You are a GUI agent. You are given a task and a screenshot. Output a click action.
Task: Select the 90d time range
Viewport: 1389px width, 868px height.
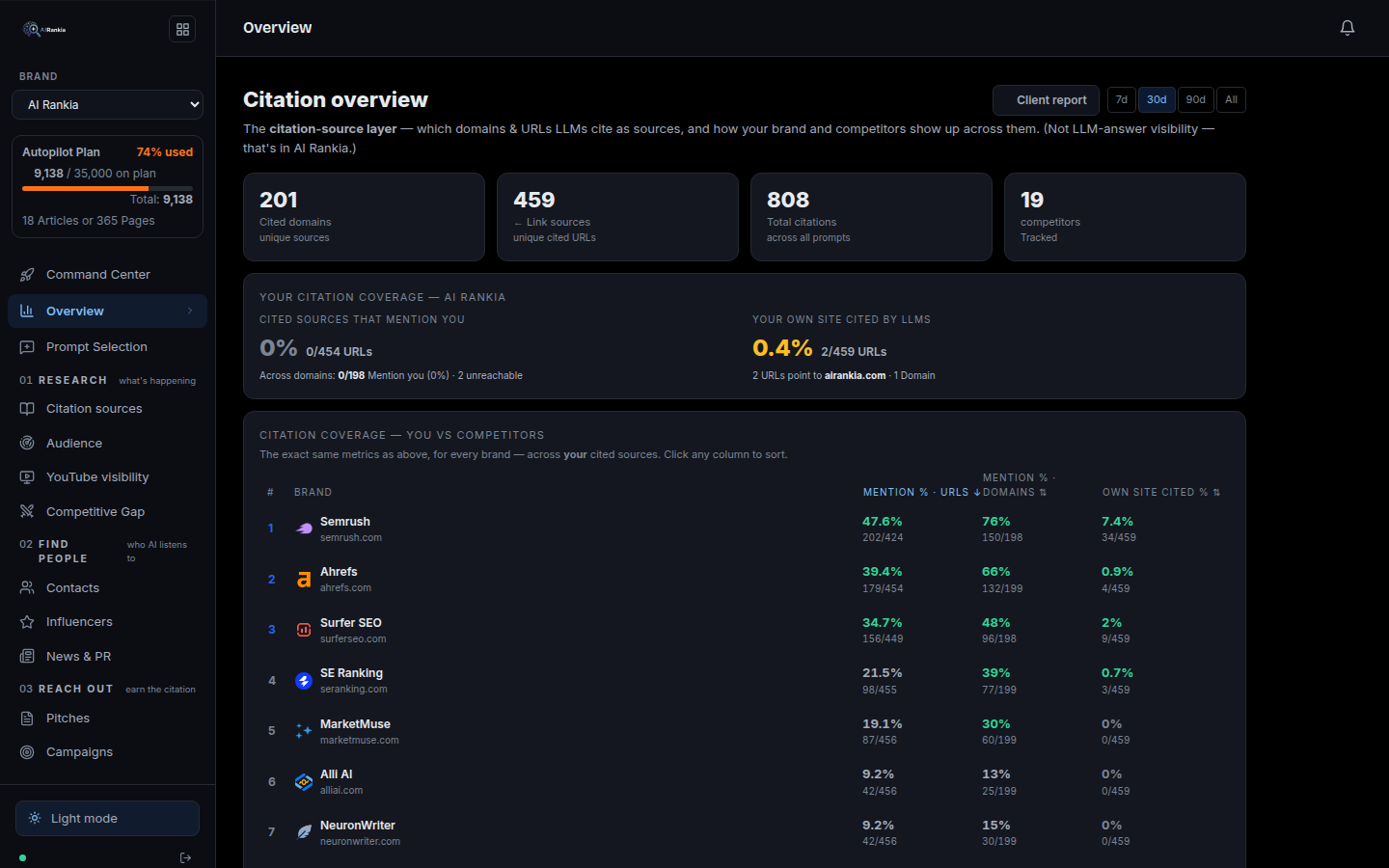1196,100
